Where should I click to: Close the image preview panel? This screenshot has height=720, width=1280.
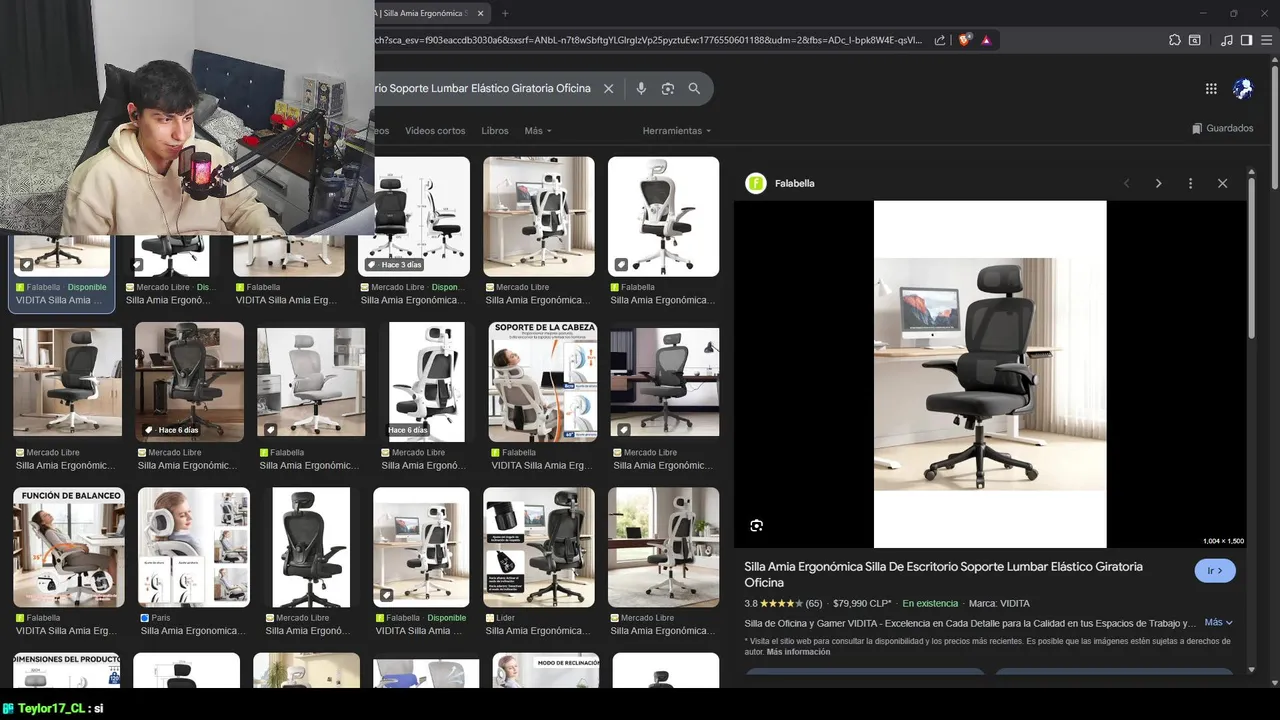pos(1222,183)
